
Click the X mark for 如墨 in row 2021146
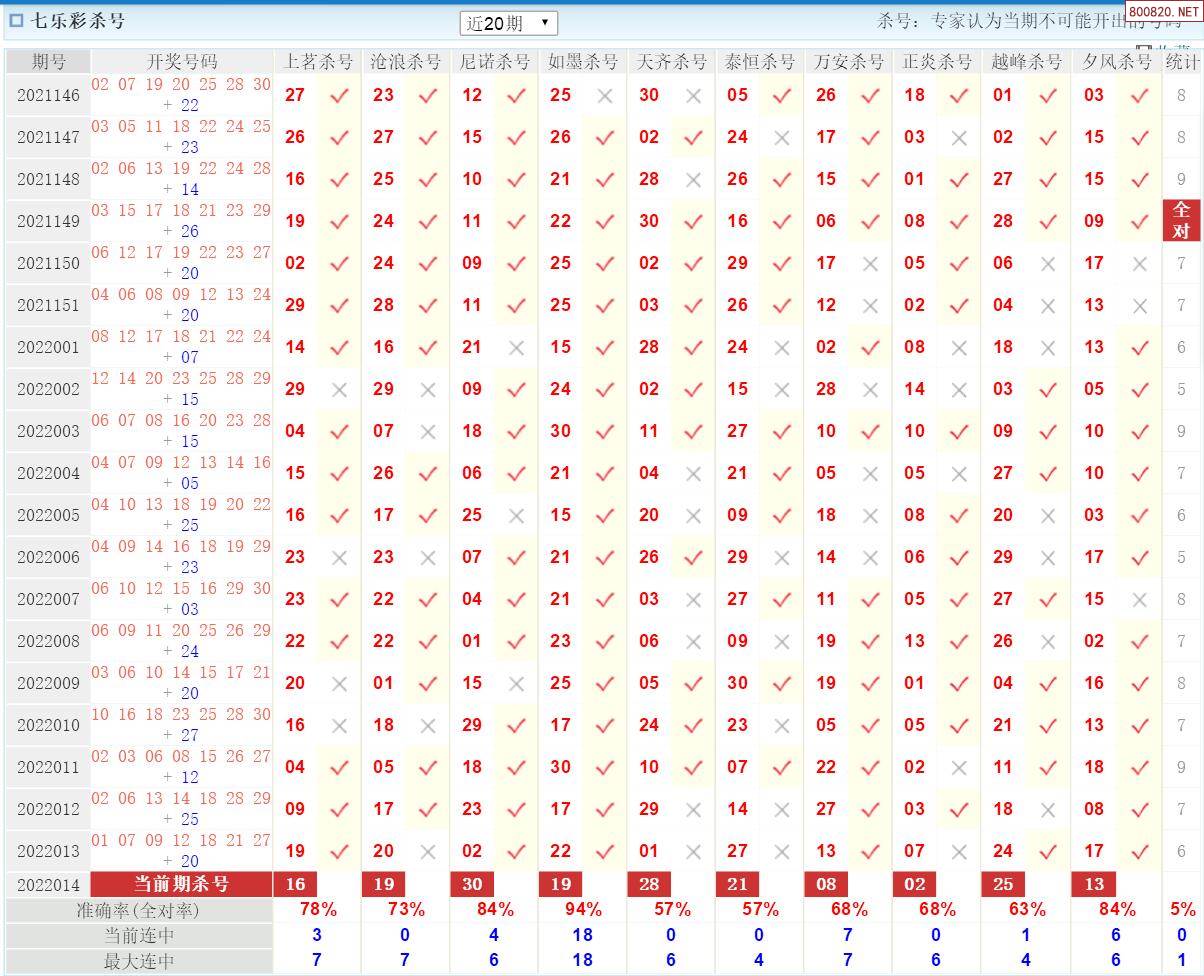tap(605, 96)
